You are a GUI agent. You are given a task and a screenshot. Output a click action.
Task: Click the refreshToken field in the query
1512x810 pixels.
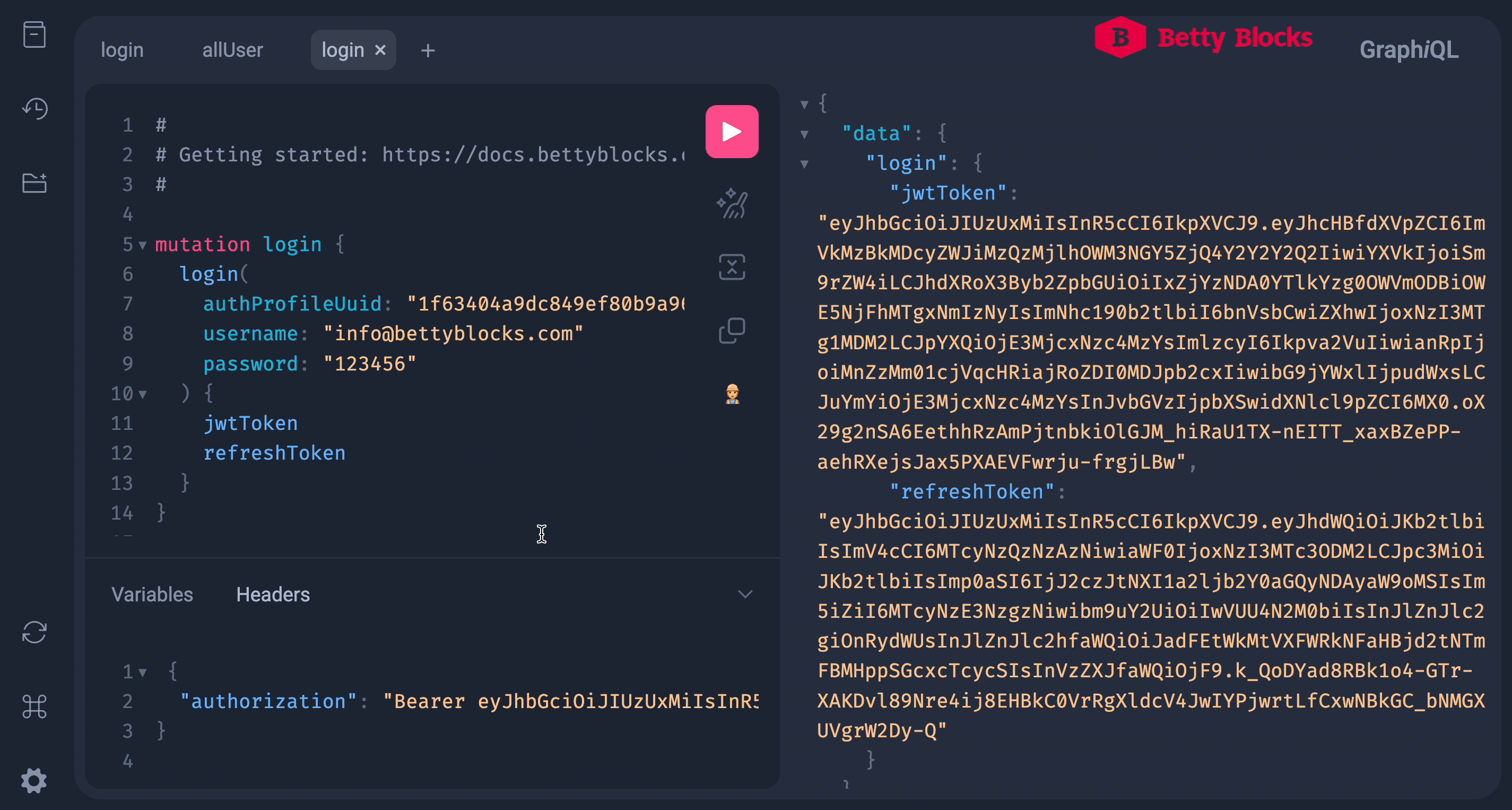coord(274,453)
